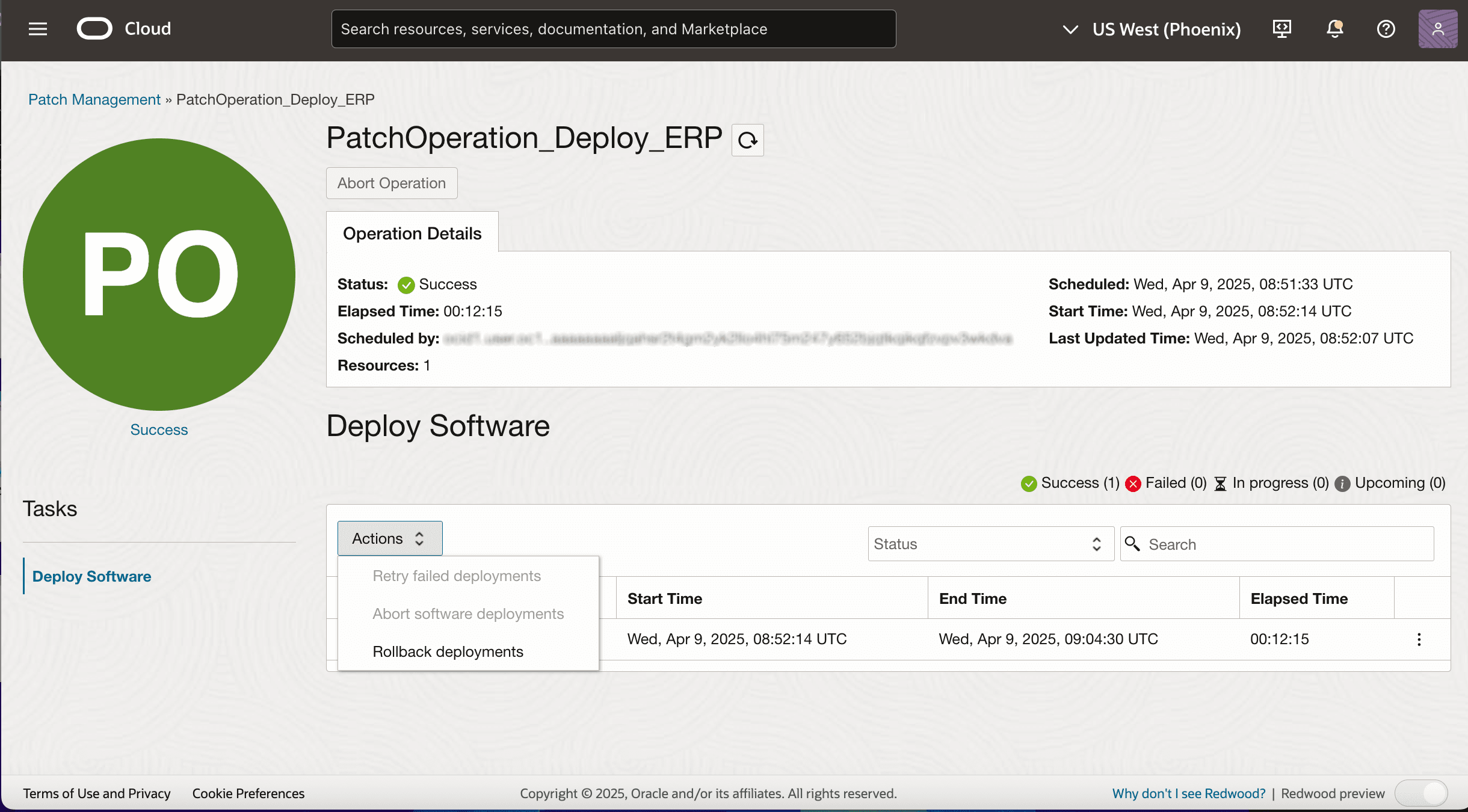Filter deployments by Failed (0)
The image size is (1468, 812).
point(1165,483)
